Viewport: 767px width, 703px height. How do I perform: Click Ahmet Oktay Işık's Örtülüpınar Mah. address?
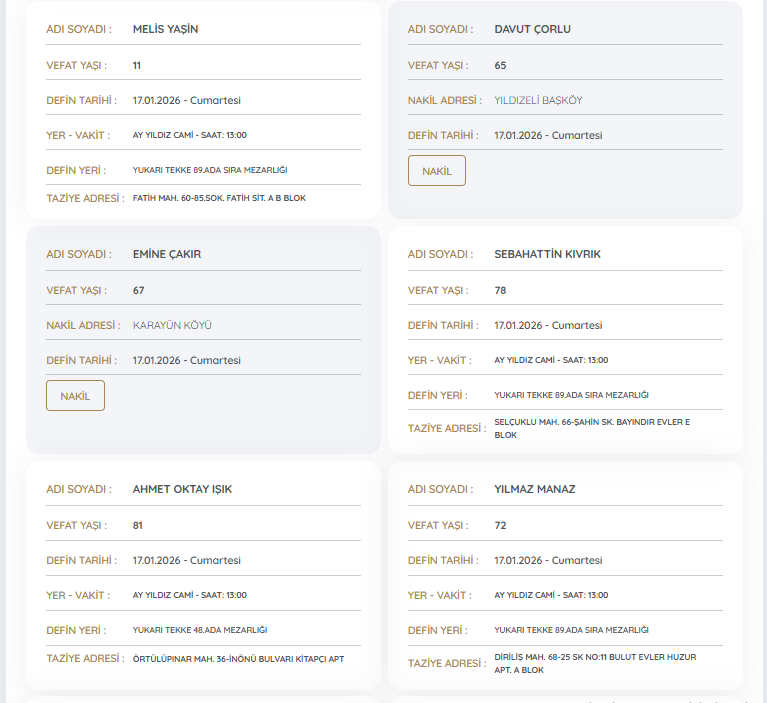point(238,659)
